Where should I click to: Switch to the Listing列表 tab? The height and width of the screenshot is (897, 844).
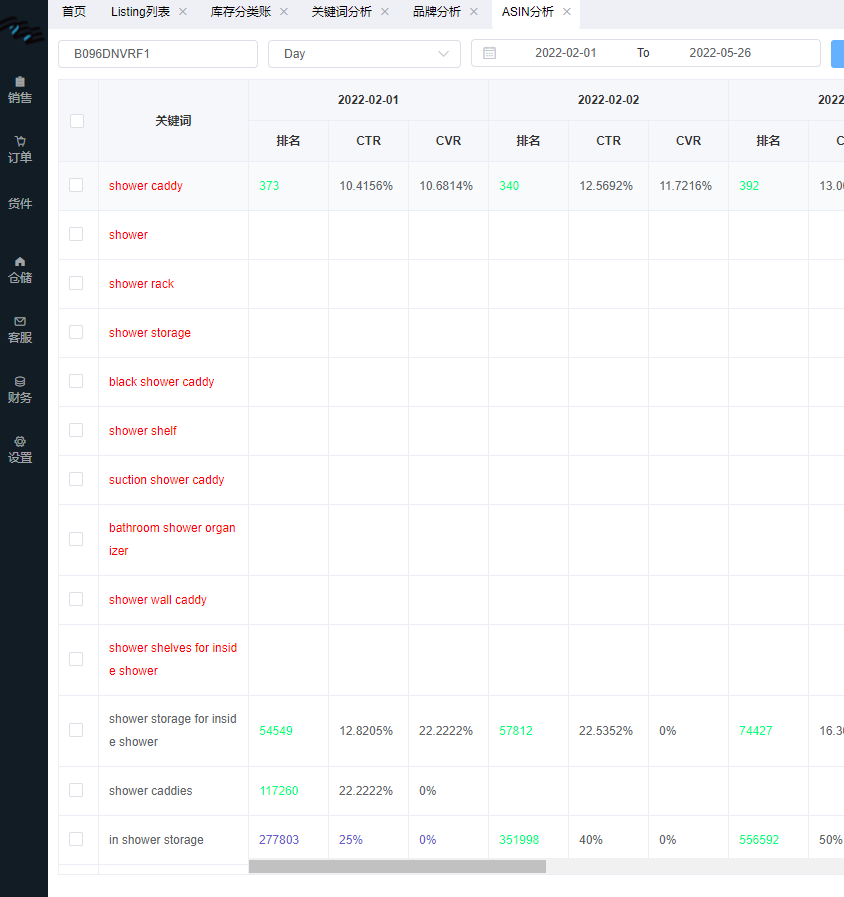(x=140, y=12)
